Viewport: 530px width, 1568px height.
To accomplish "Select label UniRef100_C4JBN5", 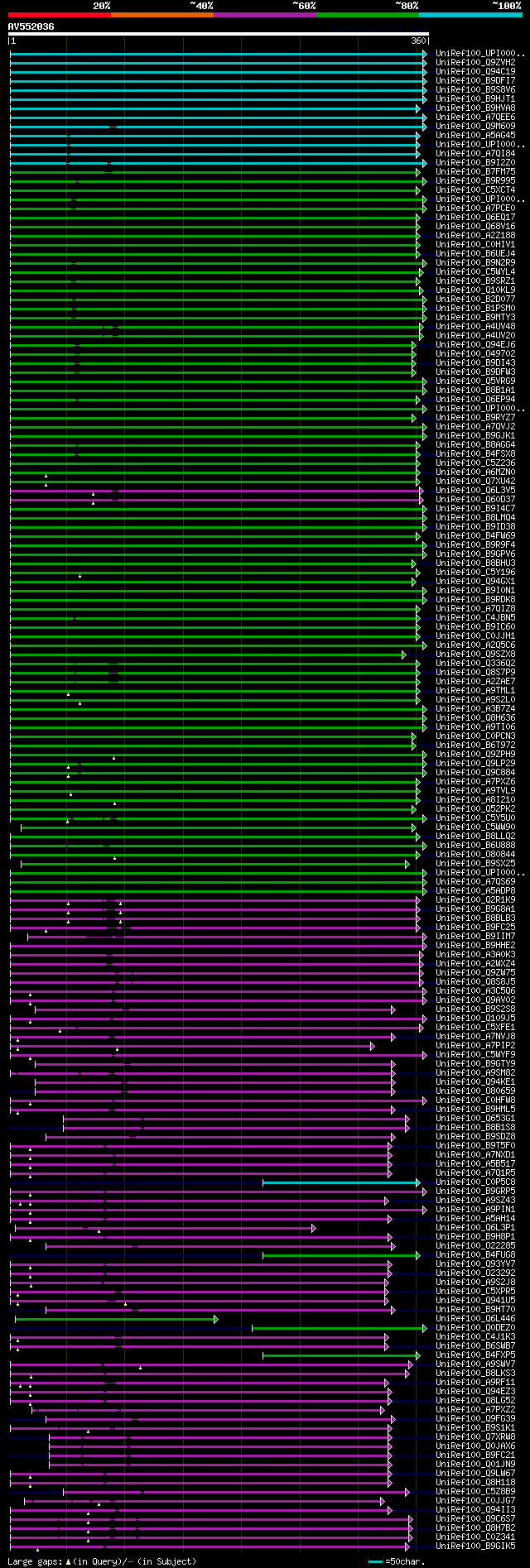I will 475,617.
